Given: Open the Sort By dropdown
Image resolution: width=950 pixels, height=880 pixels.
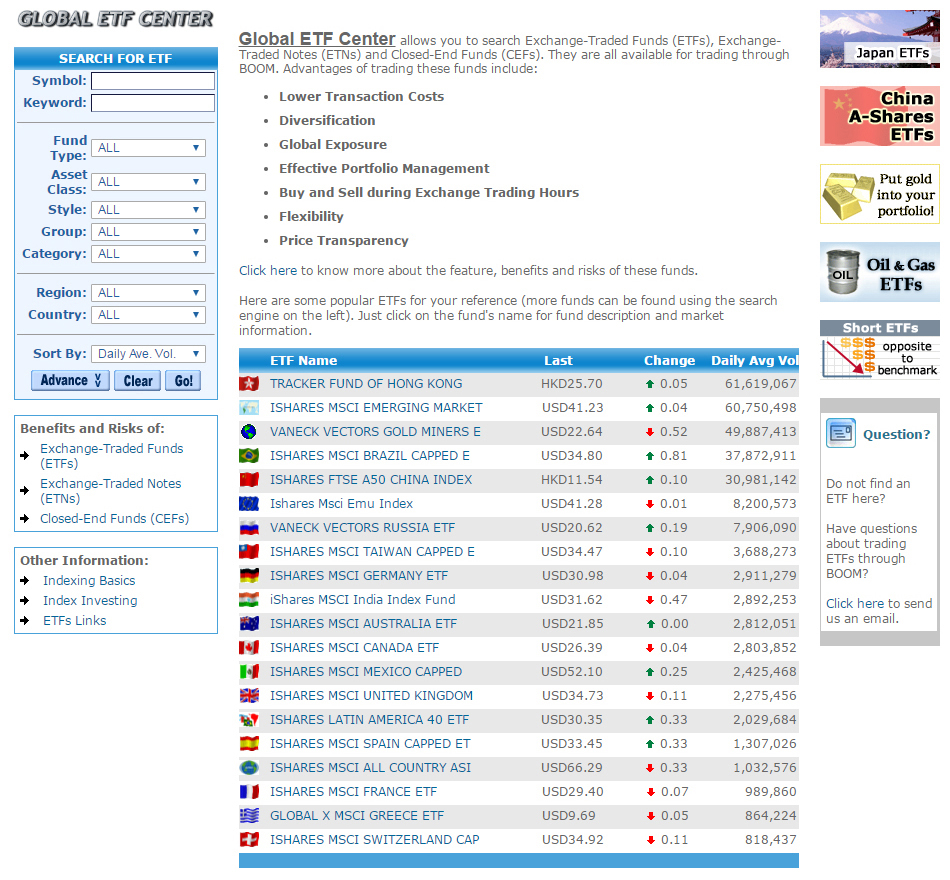Looking at the screenshot, I should pos(148,354).
